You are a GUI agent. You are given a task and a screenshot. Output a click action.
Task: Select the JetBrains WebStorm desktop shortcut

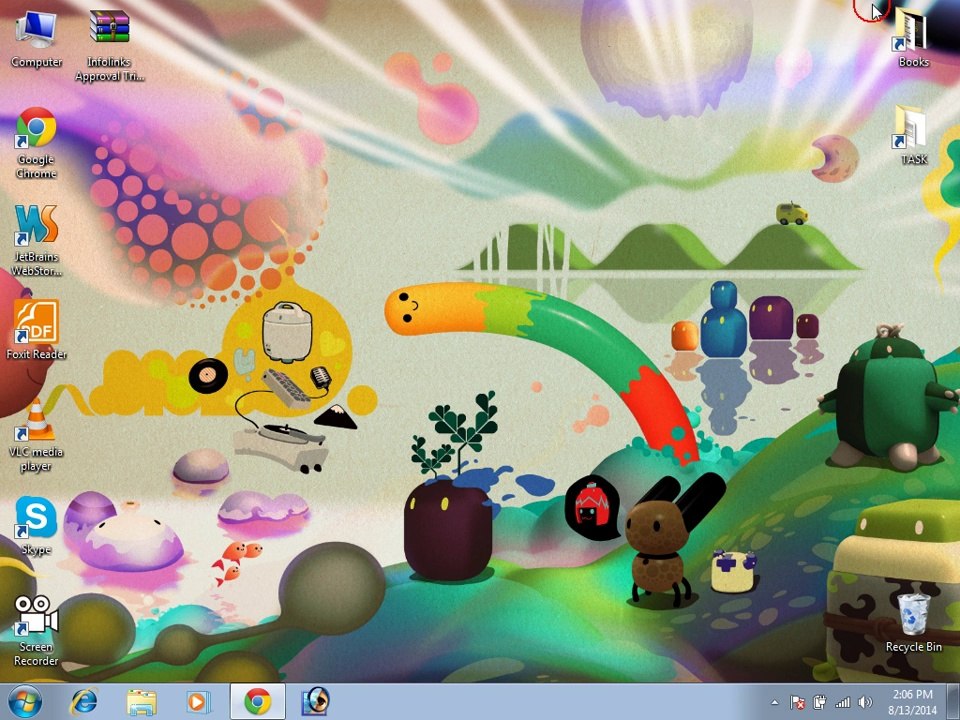pyautogui.click(x=36, y=241)
